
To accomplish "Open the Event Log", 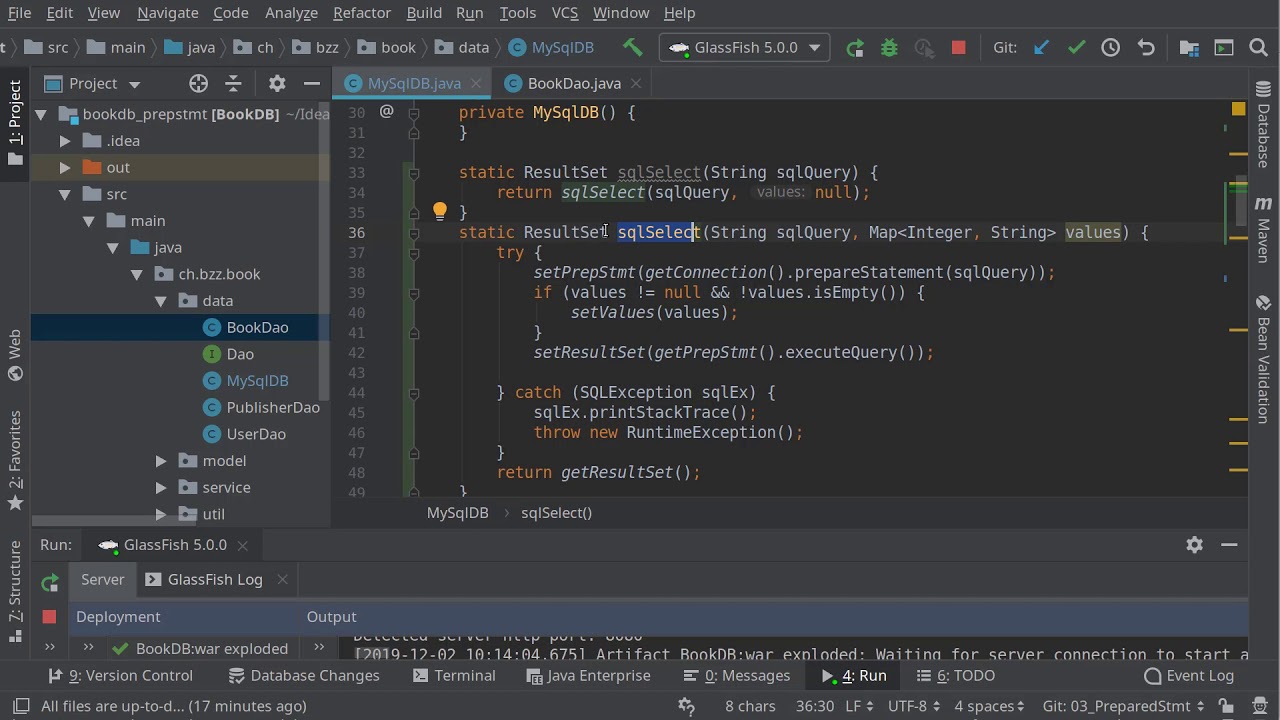I will tap(1189, 676).
